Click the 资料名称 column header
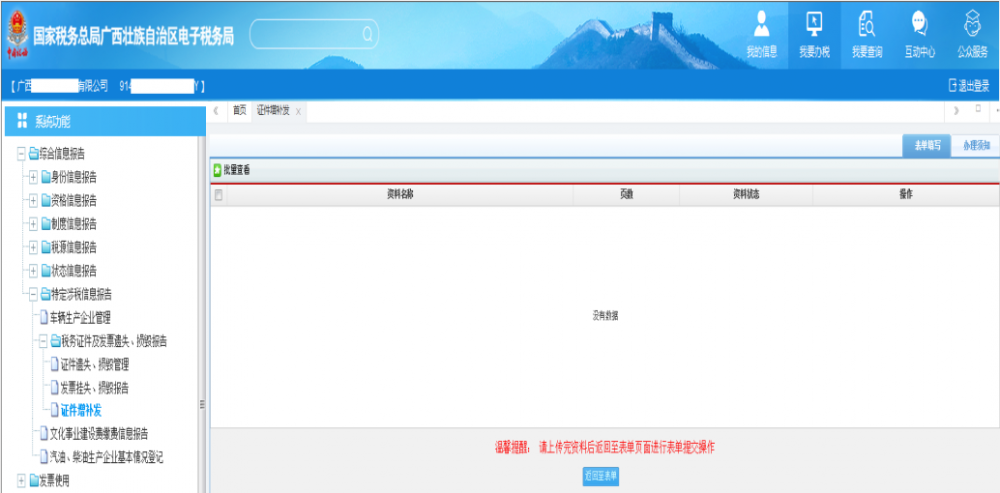 pyautogui.click(x=401, y=195)
